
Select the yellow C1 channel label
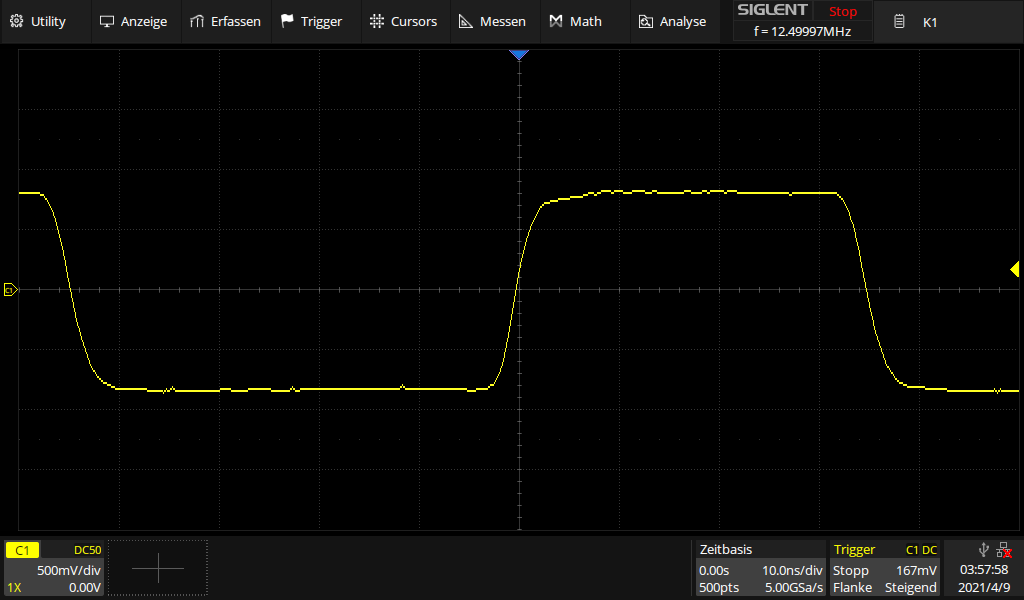(x=22, y=550)
